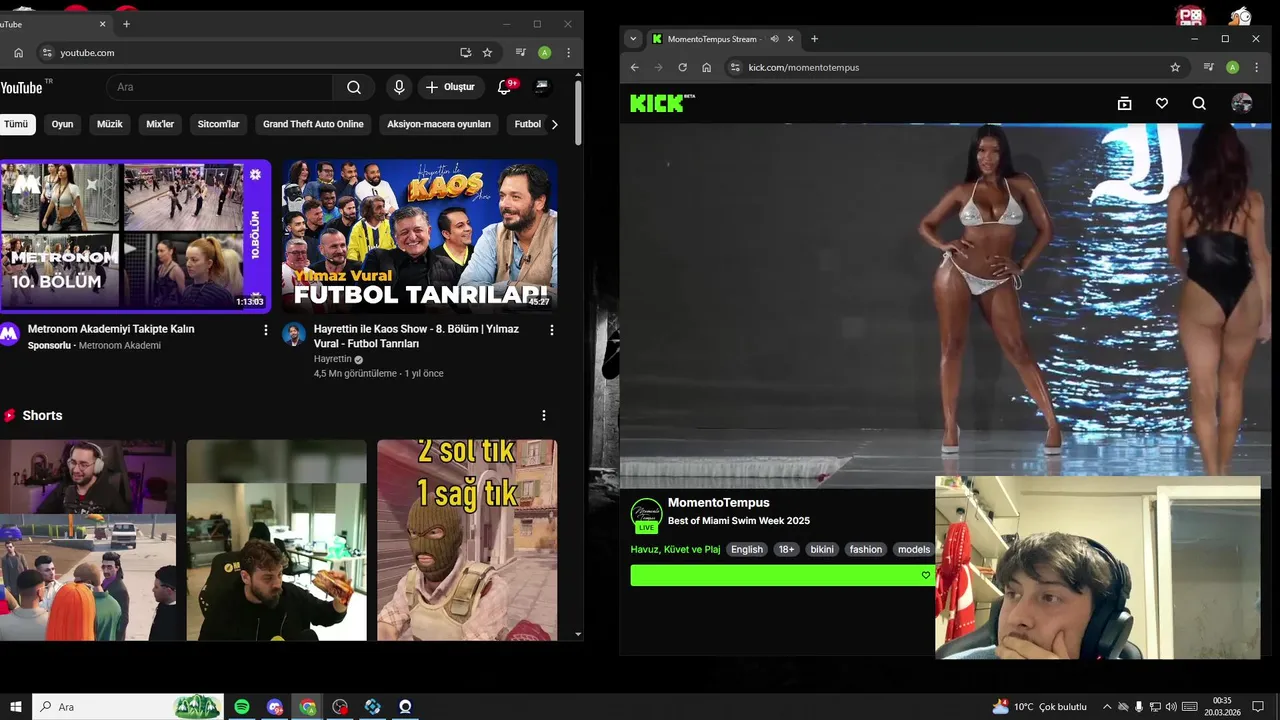Open Kick browse/clips icon in header
The height and width of the screenshot is (720, 1280).
1124,103
